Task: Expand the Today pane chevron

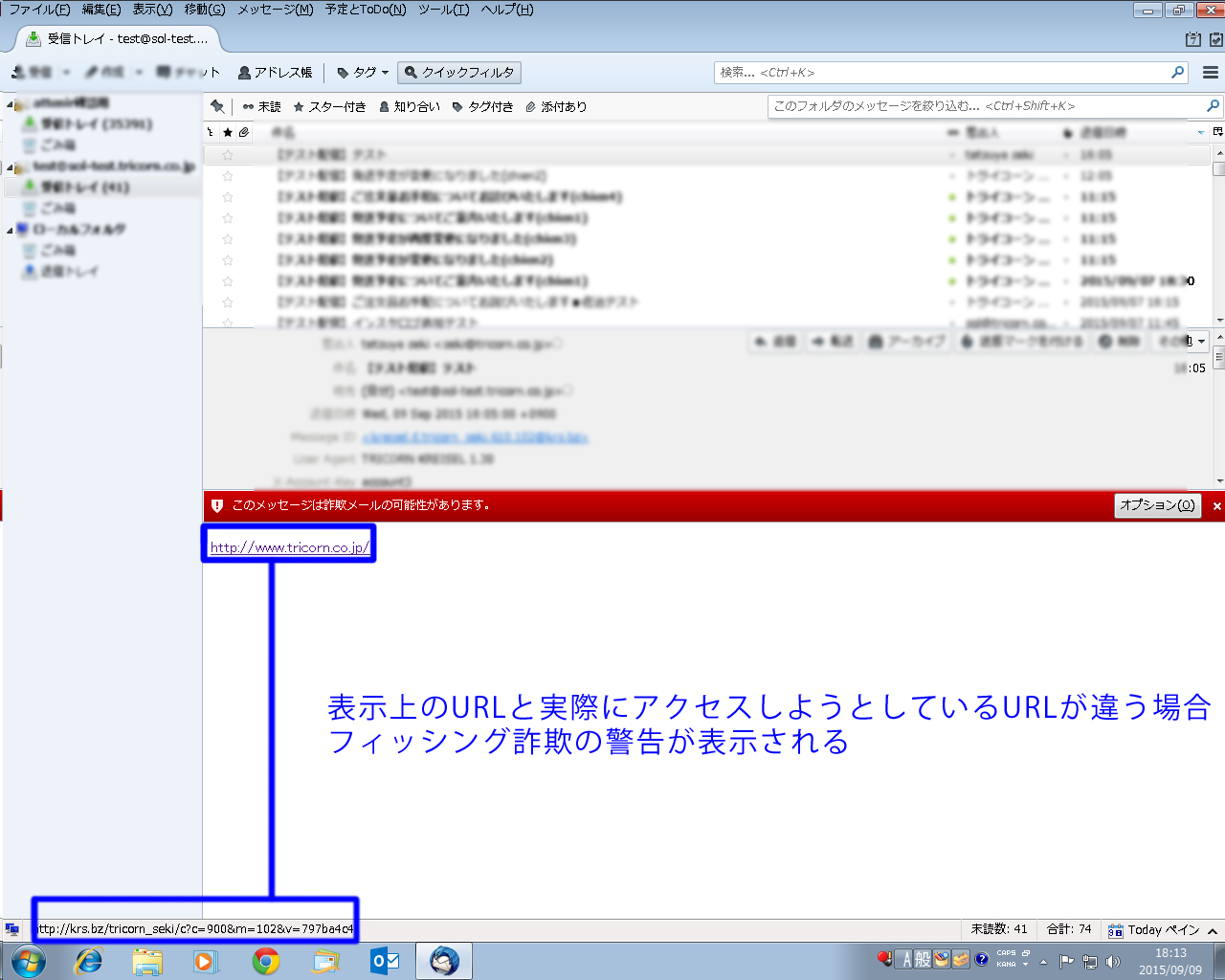Action: pyautogui.click(x=1213, y=930)
